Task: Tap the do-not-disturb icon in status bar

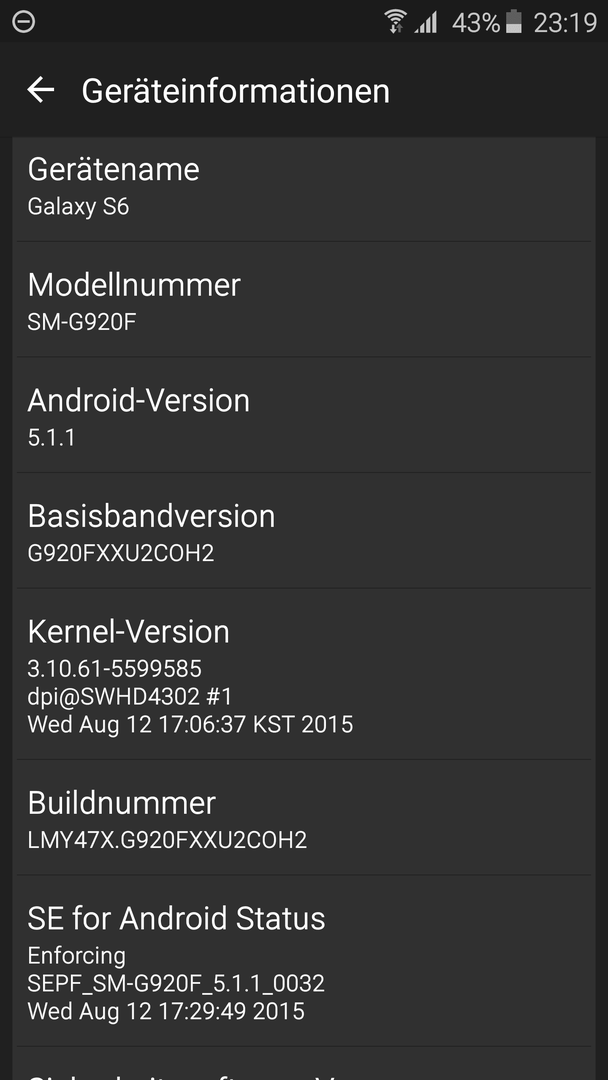Action: pos(23,21)
